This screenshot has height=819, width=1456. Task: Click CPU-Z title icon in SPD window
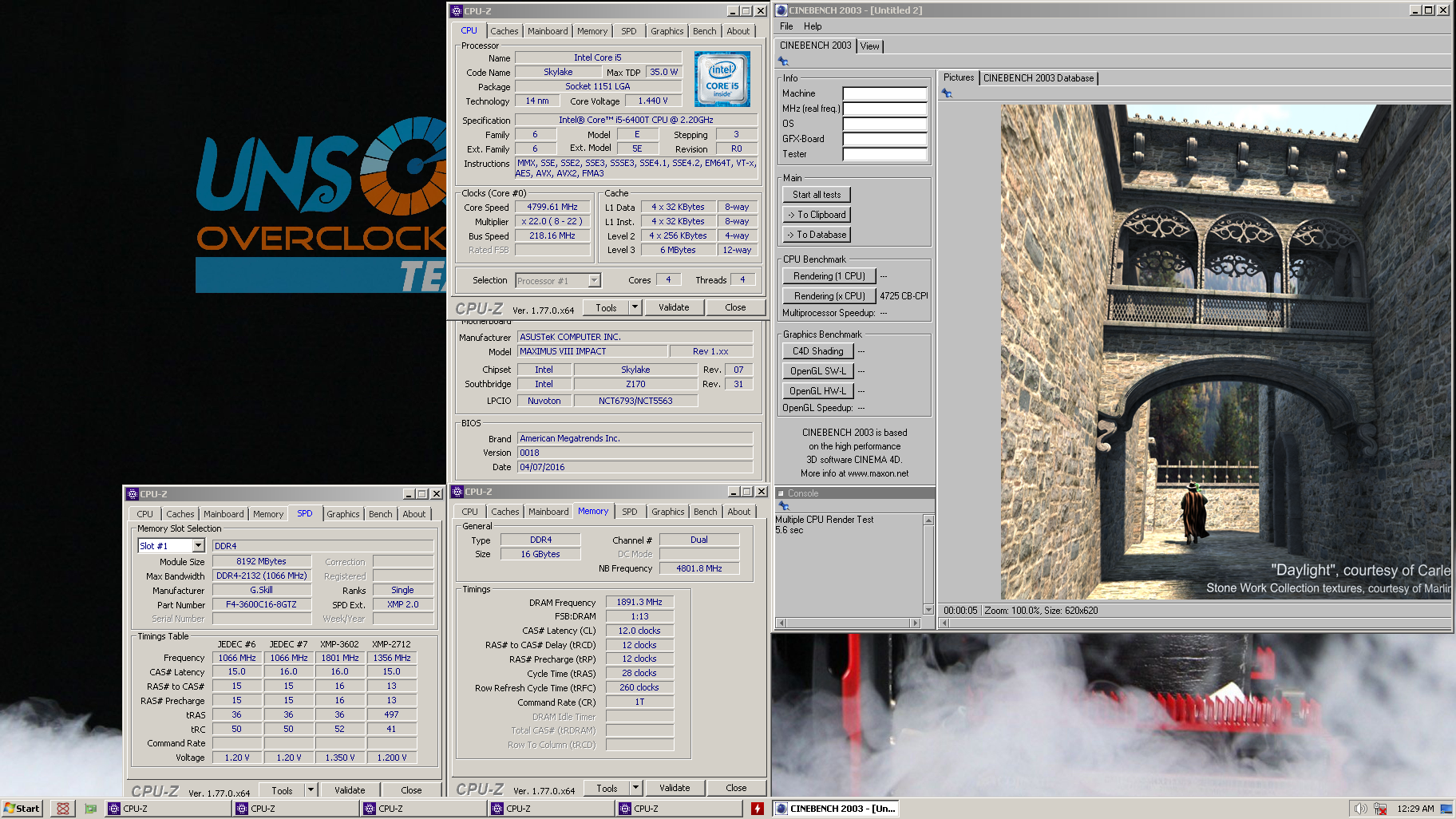[133, 494]
